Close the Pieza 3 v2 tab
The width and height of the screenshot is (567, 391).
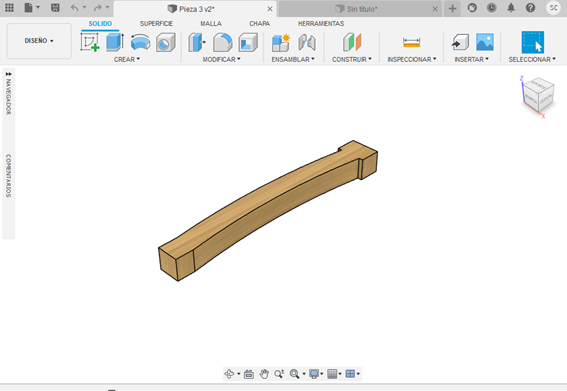click(x=270, y=9)
